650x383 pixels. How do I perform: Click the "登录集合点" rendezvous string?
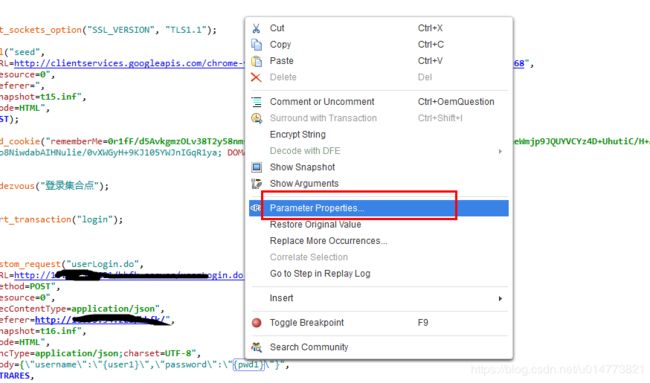(69, 186)
